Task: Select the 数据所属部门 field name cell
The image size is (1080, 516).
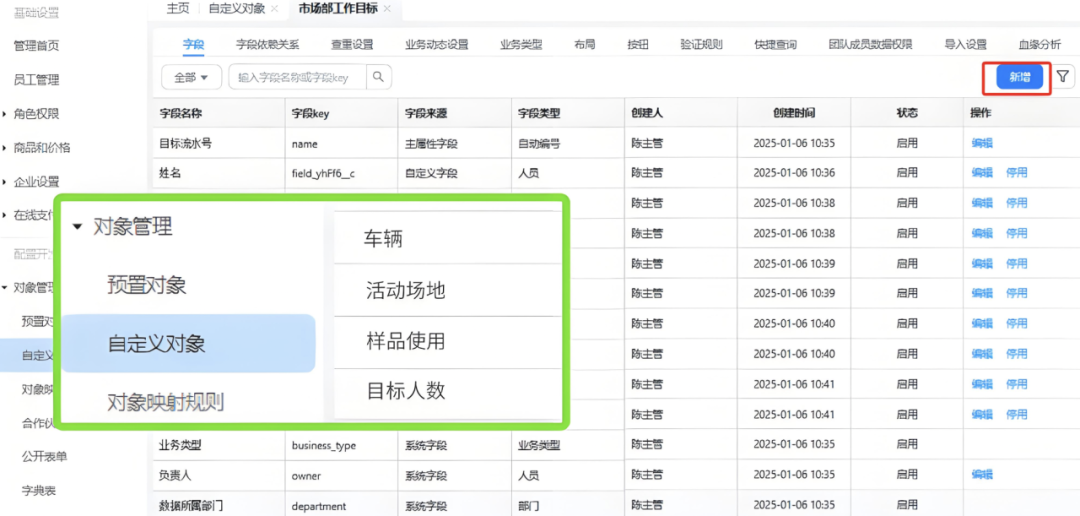Action: 191,506
